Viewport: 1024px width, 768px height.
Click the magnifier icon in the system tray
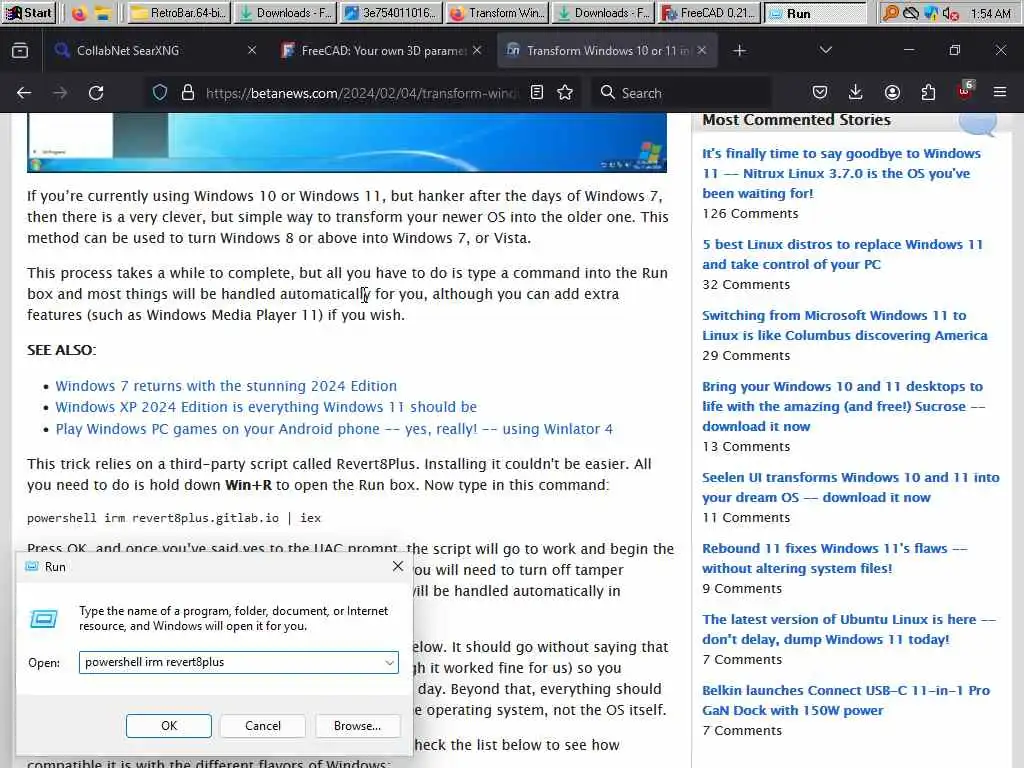890,13
